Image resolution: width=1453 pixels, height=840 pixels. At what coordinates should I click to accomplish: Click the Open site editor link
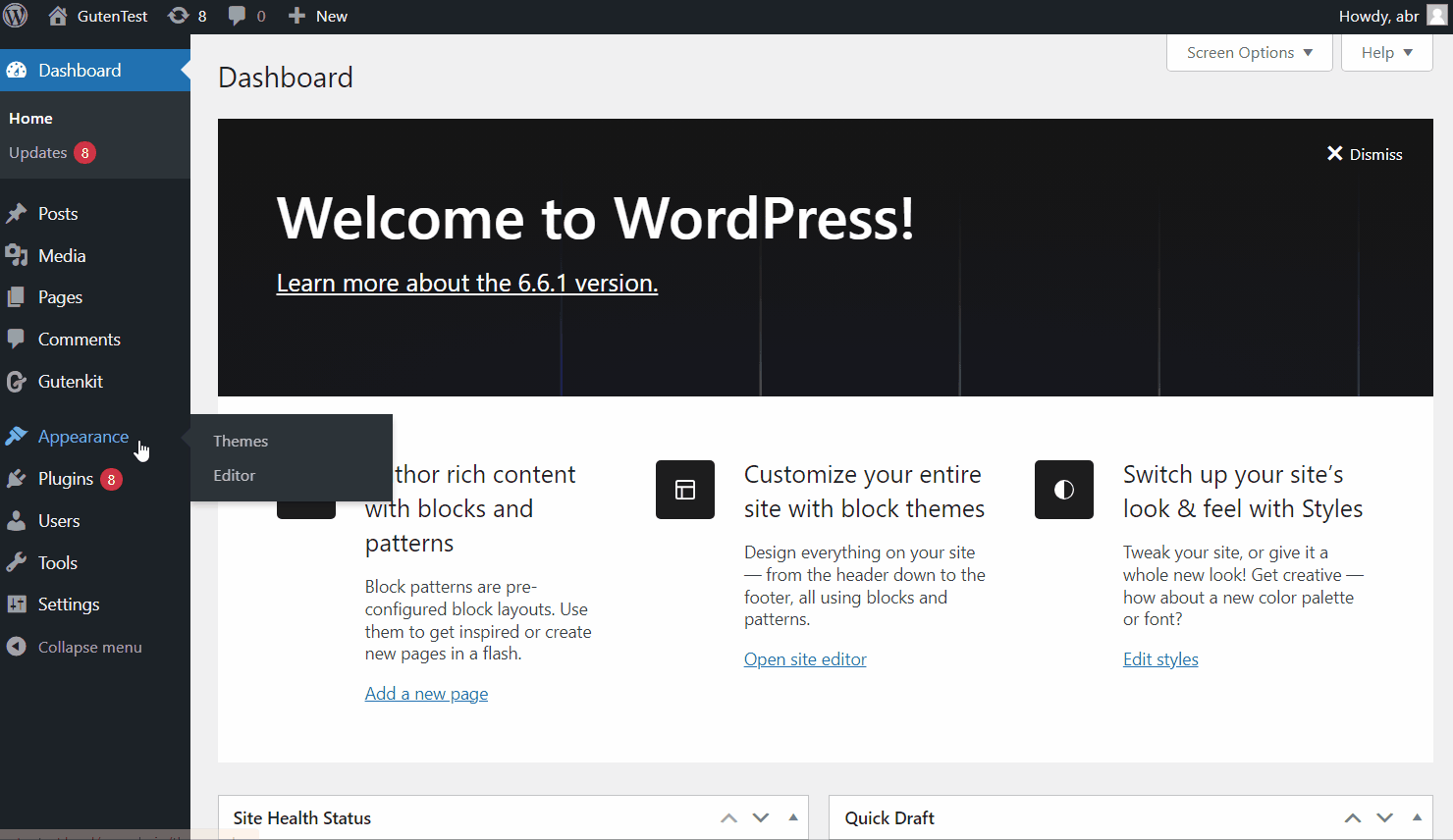point(805,659)
